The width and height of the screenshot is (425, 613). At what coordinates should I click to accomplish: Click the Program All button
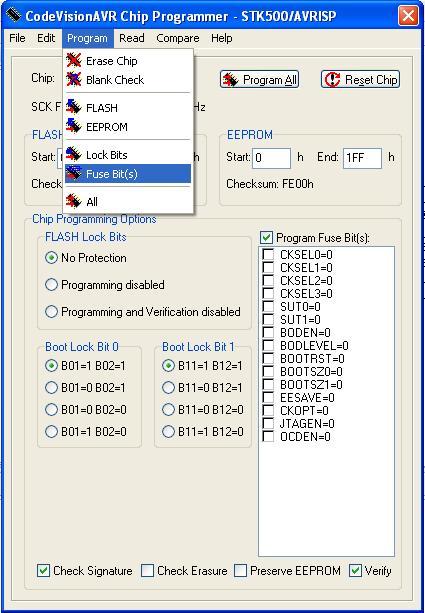tap(259, 79)
